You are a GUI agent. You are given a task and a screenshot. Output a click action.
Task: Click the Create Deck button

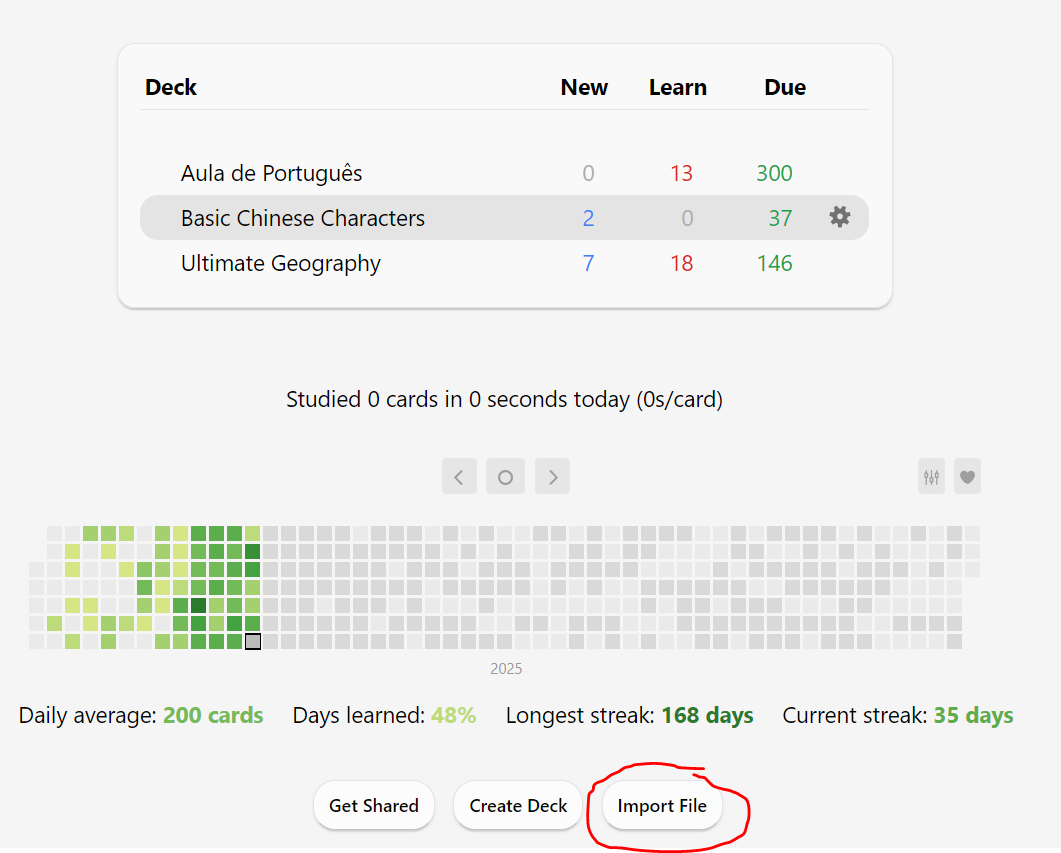(x=518, y=805)
